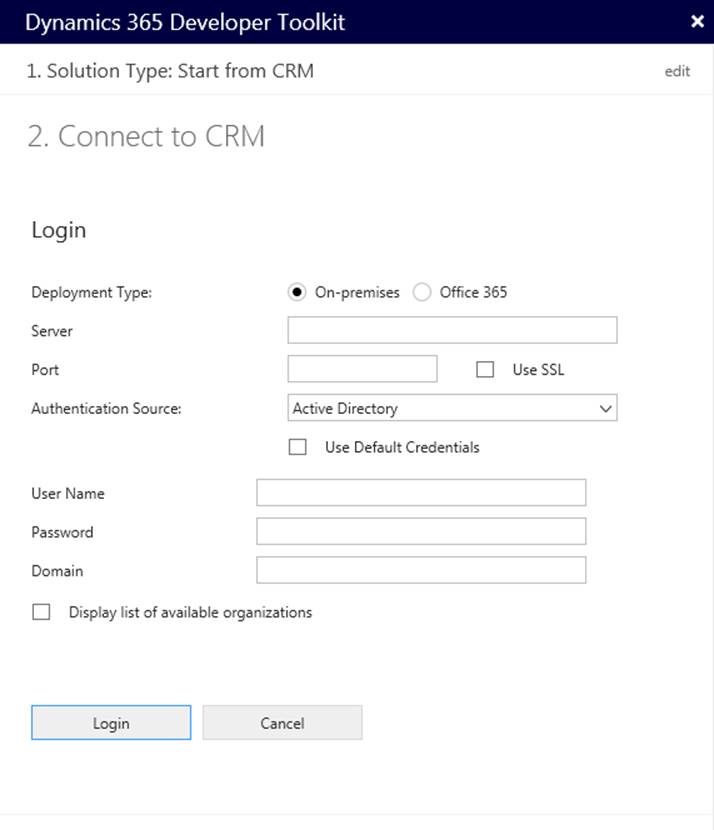Click the Login button
Screen dimensions: 714x830
tap(111, 723)
